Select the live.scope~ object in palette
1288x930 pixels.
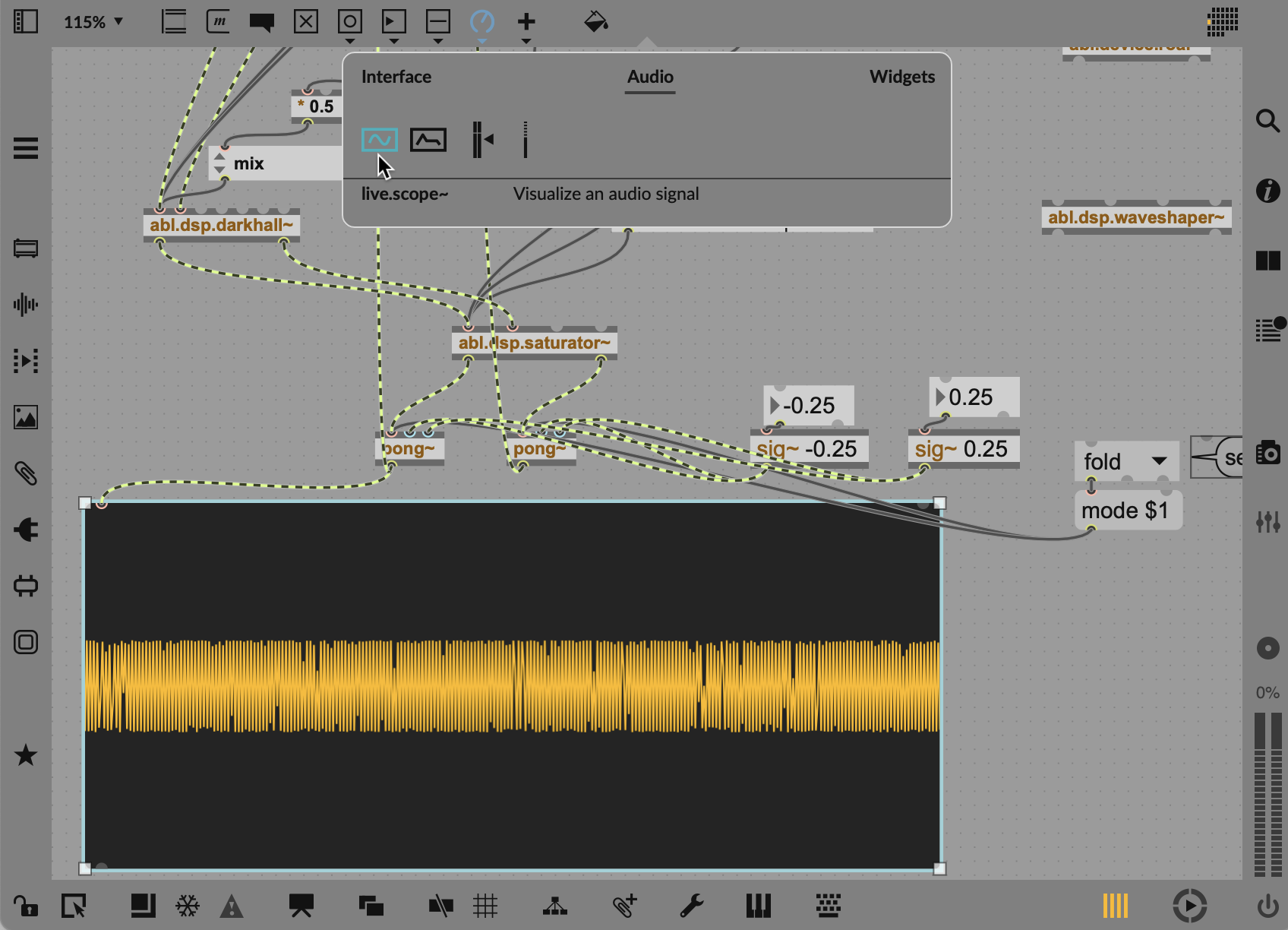coord(379,140)
